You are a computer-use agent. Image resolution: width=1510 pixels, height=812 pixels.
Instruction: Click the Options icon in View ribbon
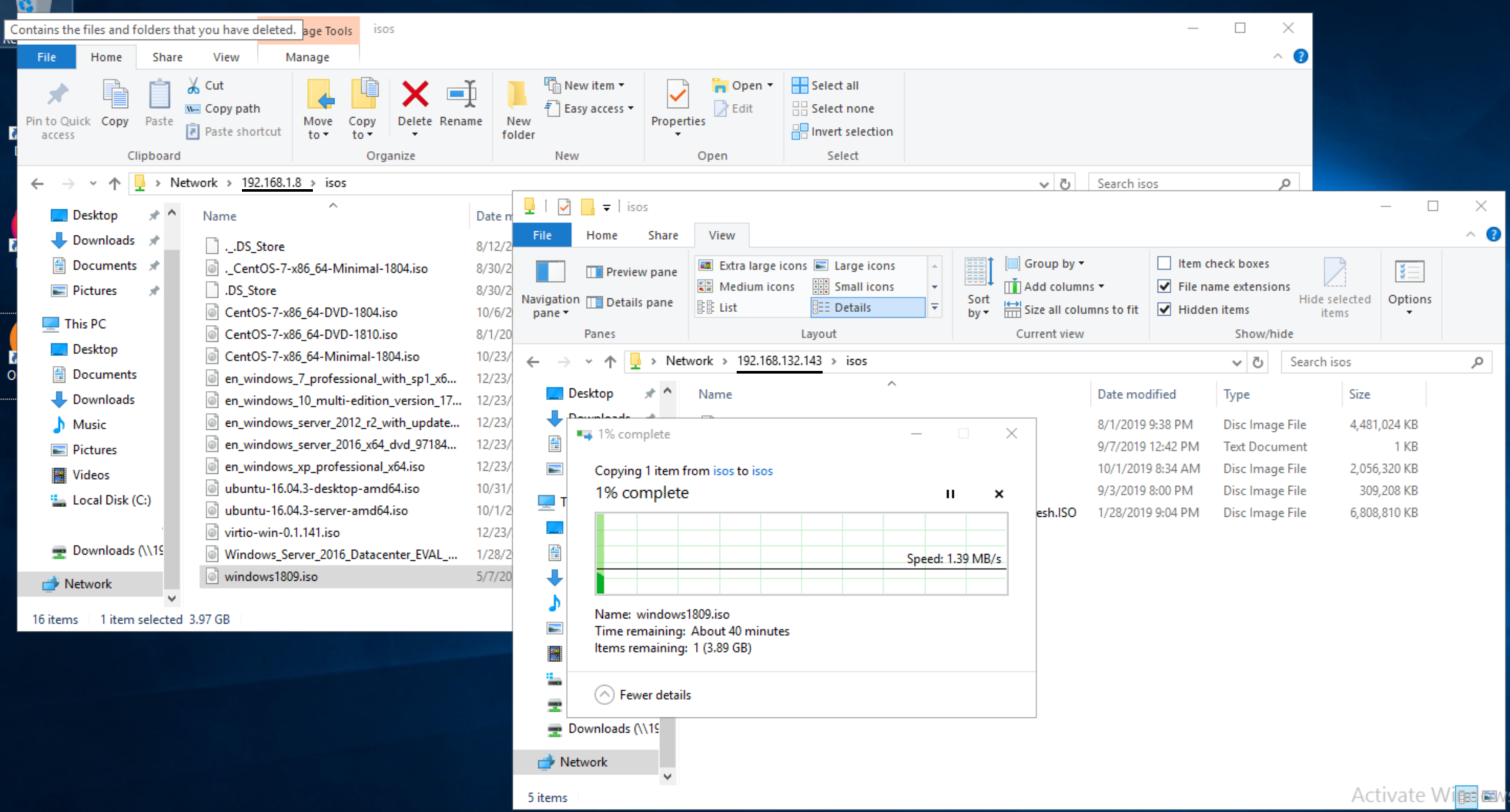pyautogui.click(x=1409, y=273)
